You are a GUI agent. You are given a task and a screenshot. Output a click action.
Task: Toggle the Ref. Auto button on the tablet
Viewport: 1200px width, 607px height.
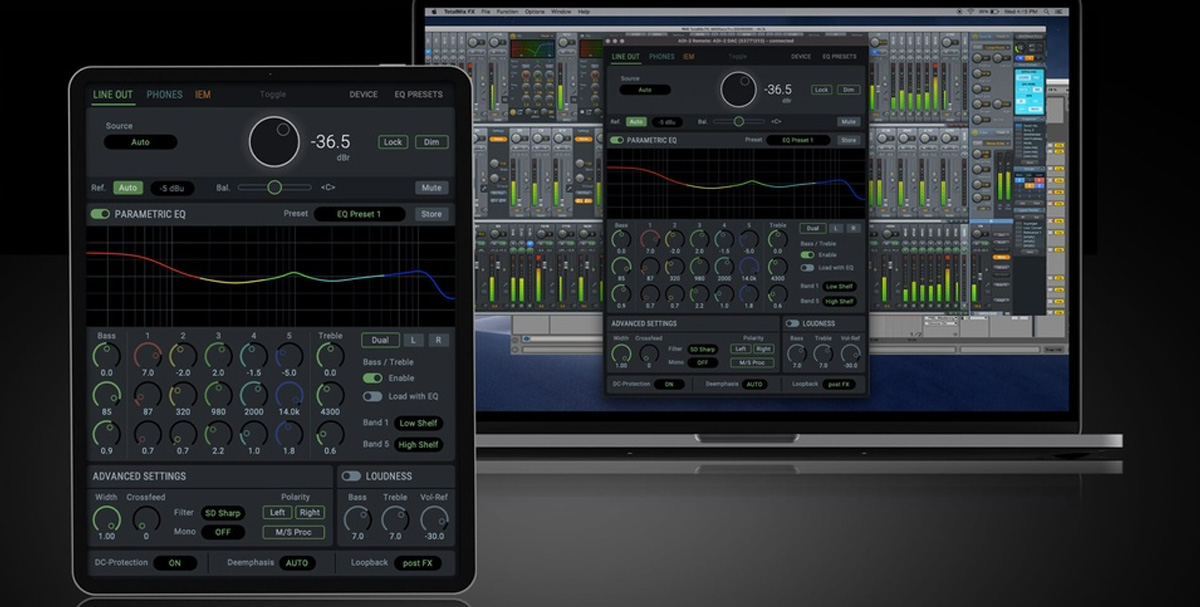128,188
